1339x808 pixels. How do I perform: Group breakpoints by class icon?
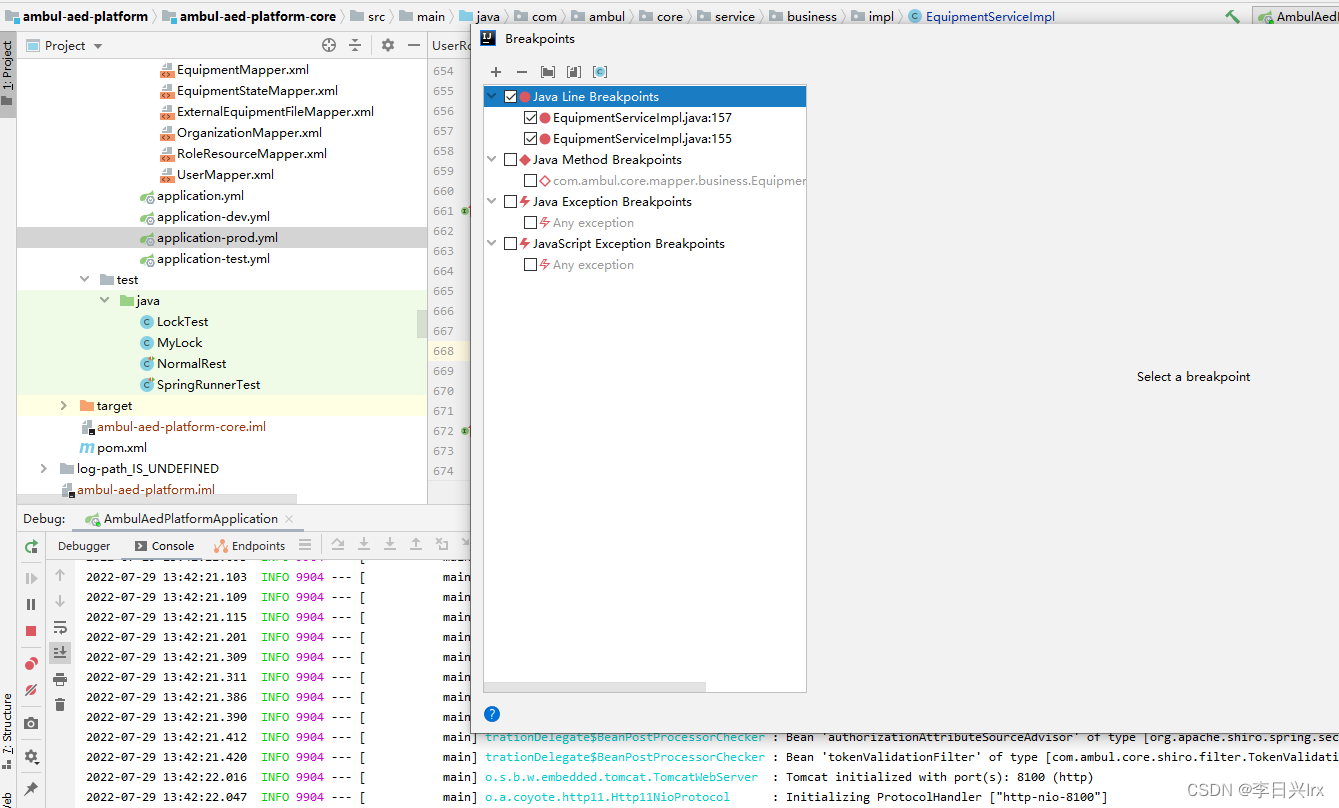(600, 72)
